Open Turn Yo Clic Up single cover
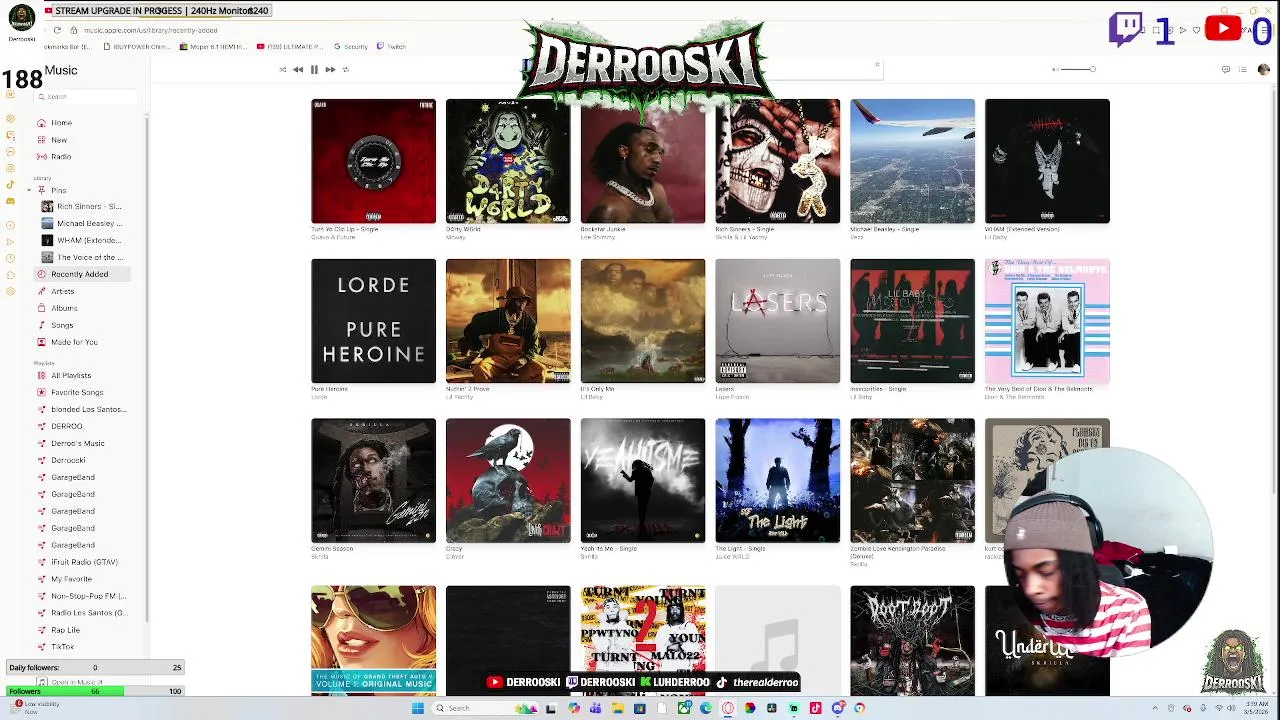The width and height of the screenshot is (1280, 720). coord(373,161)
